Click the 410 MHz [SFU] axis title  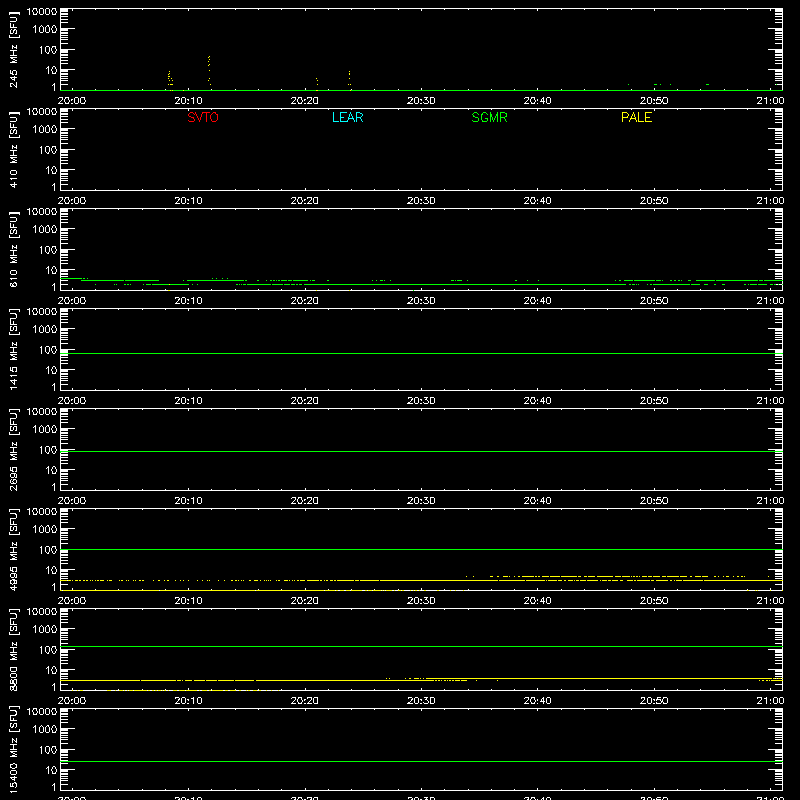(x=13, y=149)
